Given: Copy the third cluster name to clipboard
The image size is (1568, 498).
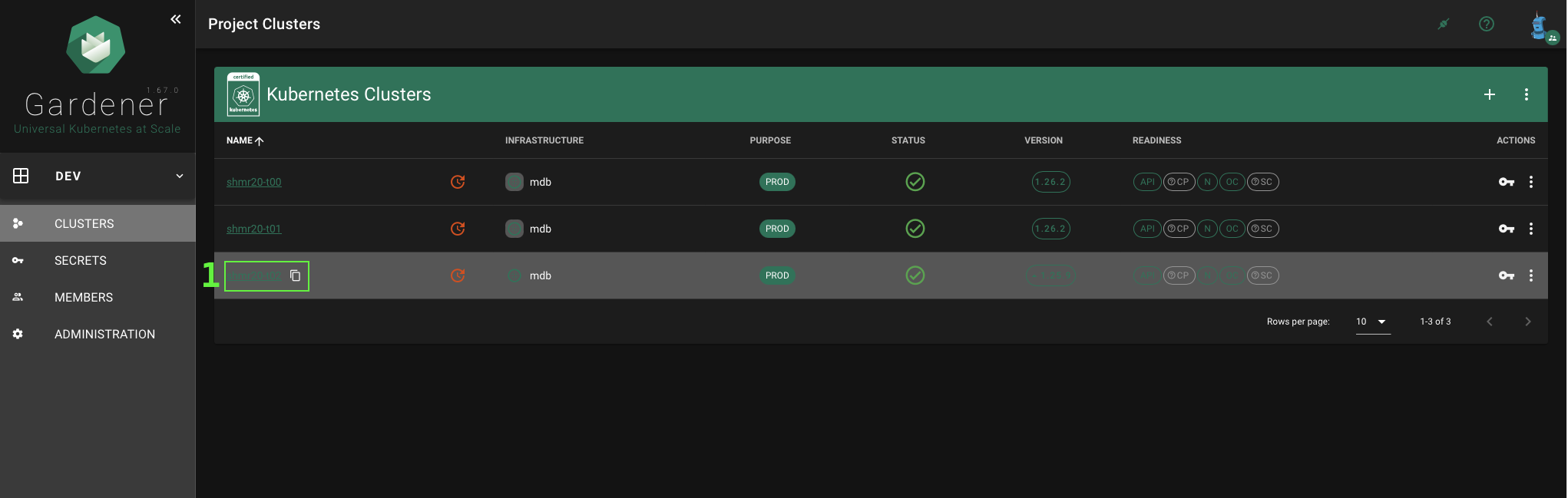Looking at the screenshot, I should pos(295,275).
